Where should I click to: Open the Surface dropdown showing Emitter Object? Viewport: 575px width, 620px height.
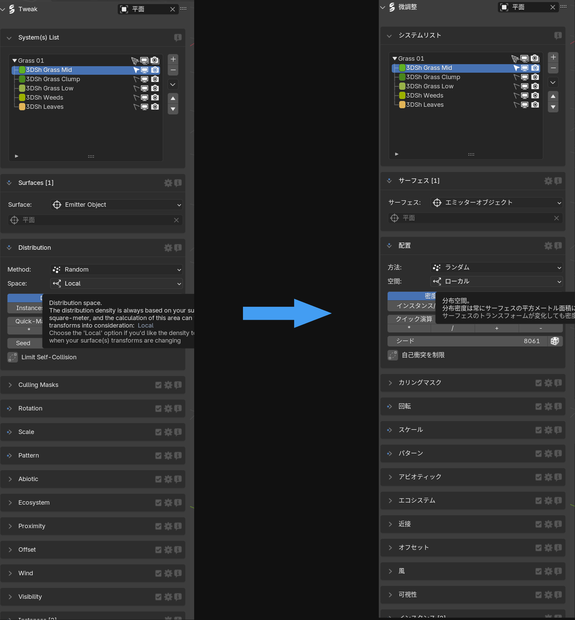[x=117, y=204]
